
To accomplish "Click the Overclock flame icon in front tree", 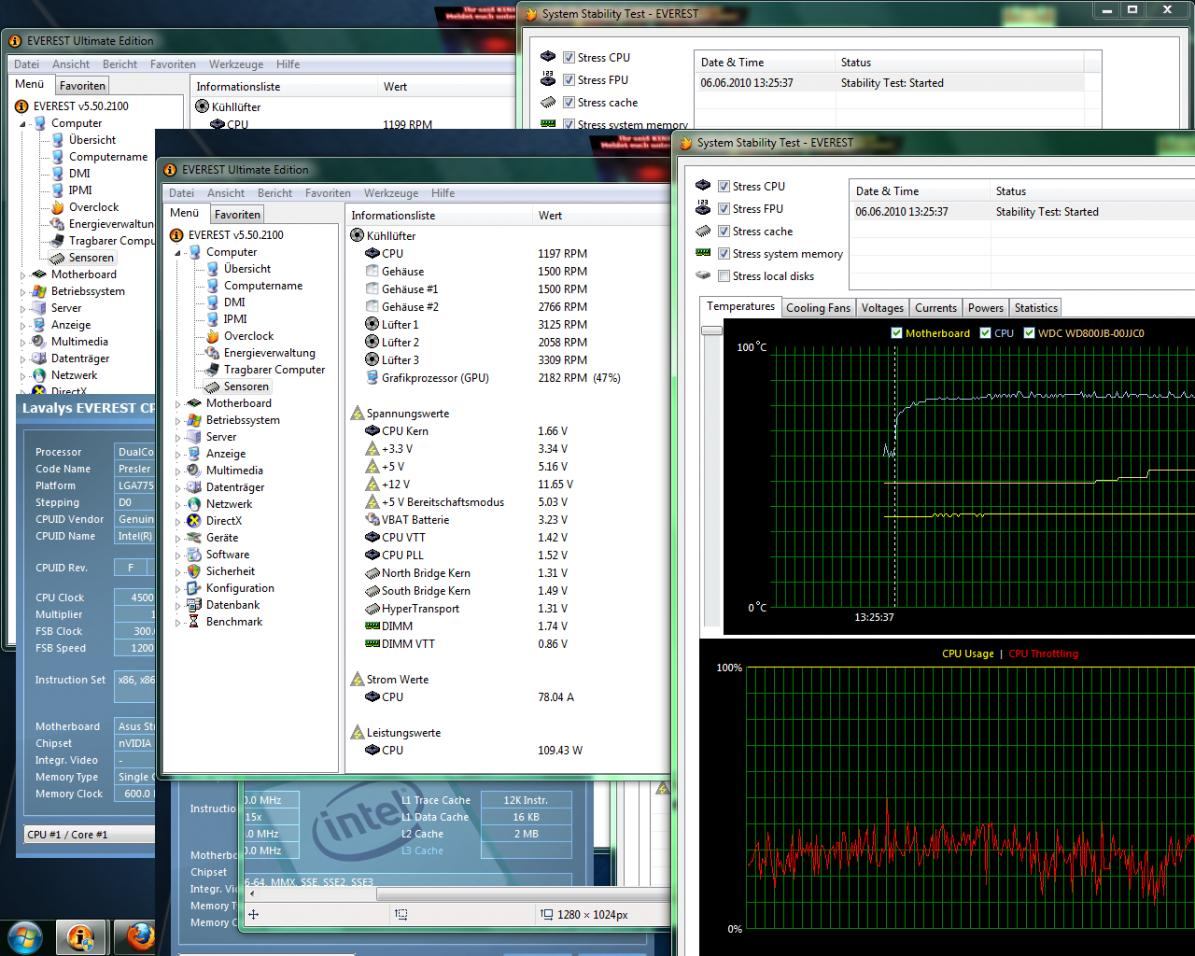I will click(x=213, y=336).
